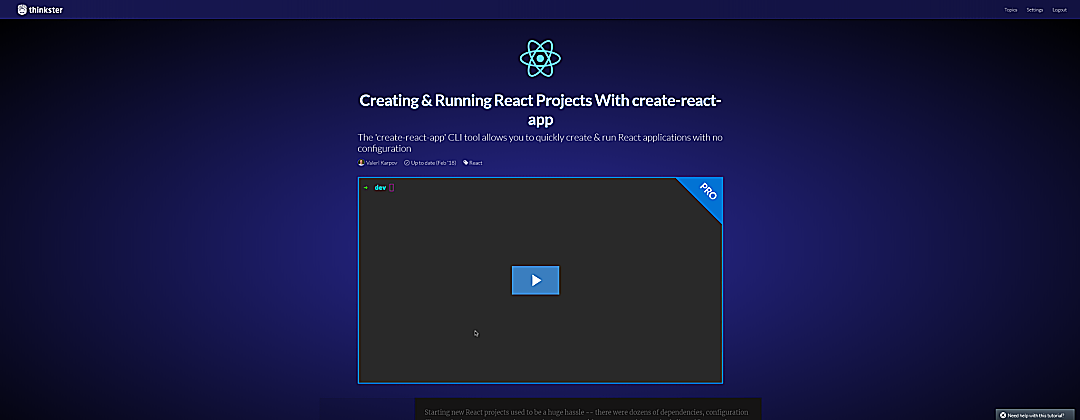This screenshot has height=420, width=1080.
Task: Open author Valeri Karpov's profile
Action: pos(381,163)
